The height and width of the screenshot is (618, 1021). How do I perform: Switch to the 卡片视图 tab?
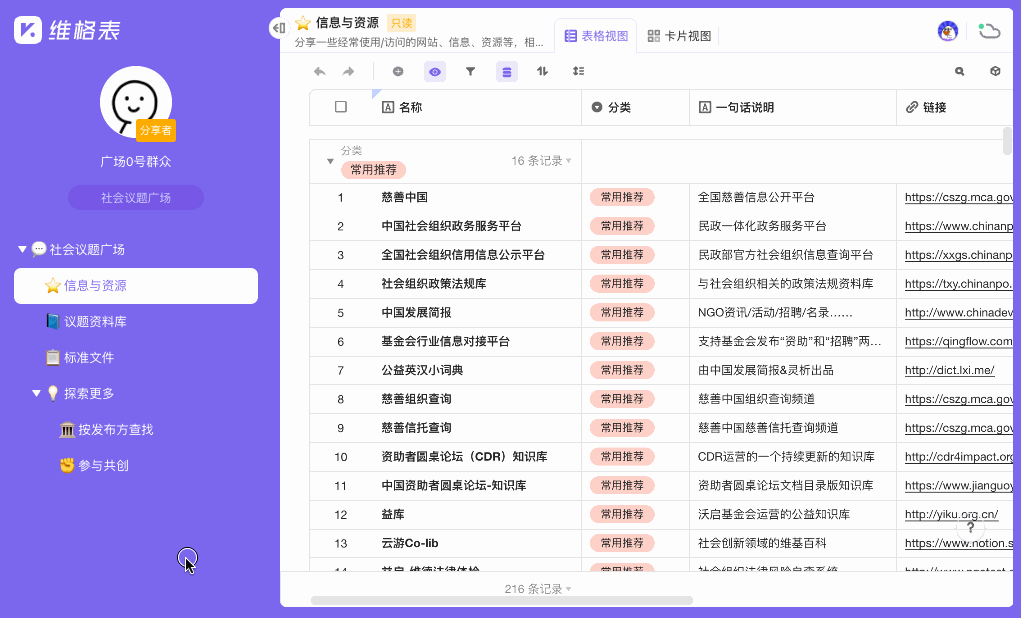679,36
